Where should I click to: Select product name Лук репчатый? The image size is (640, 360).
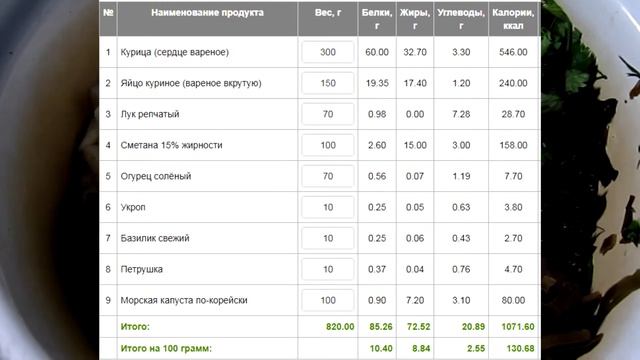coord(150,114)
